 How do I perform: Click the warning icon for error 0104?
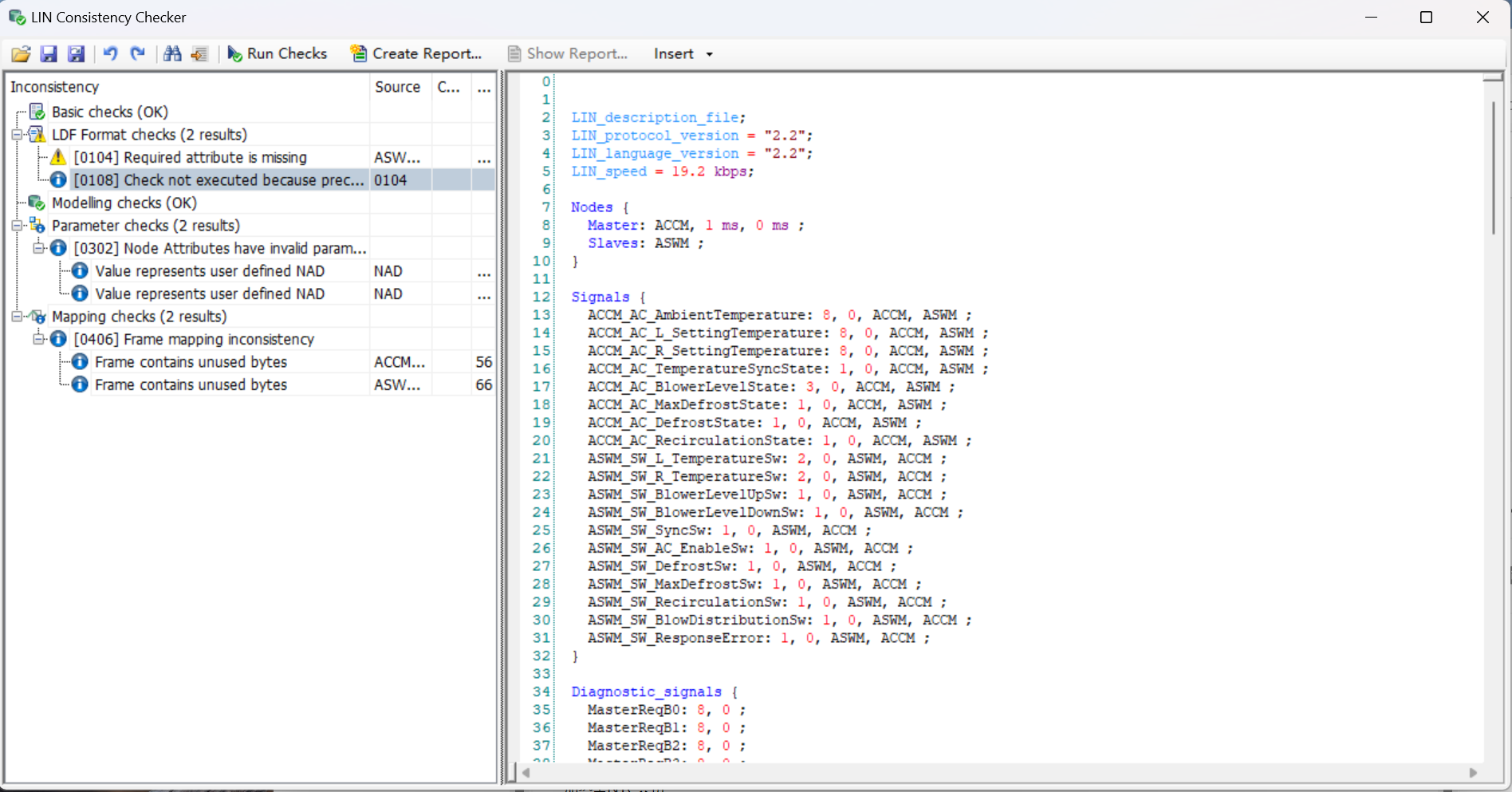(58, 157)
